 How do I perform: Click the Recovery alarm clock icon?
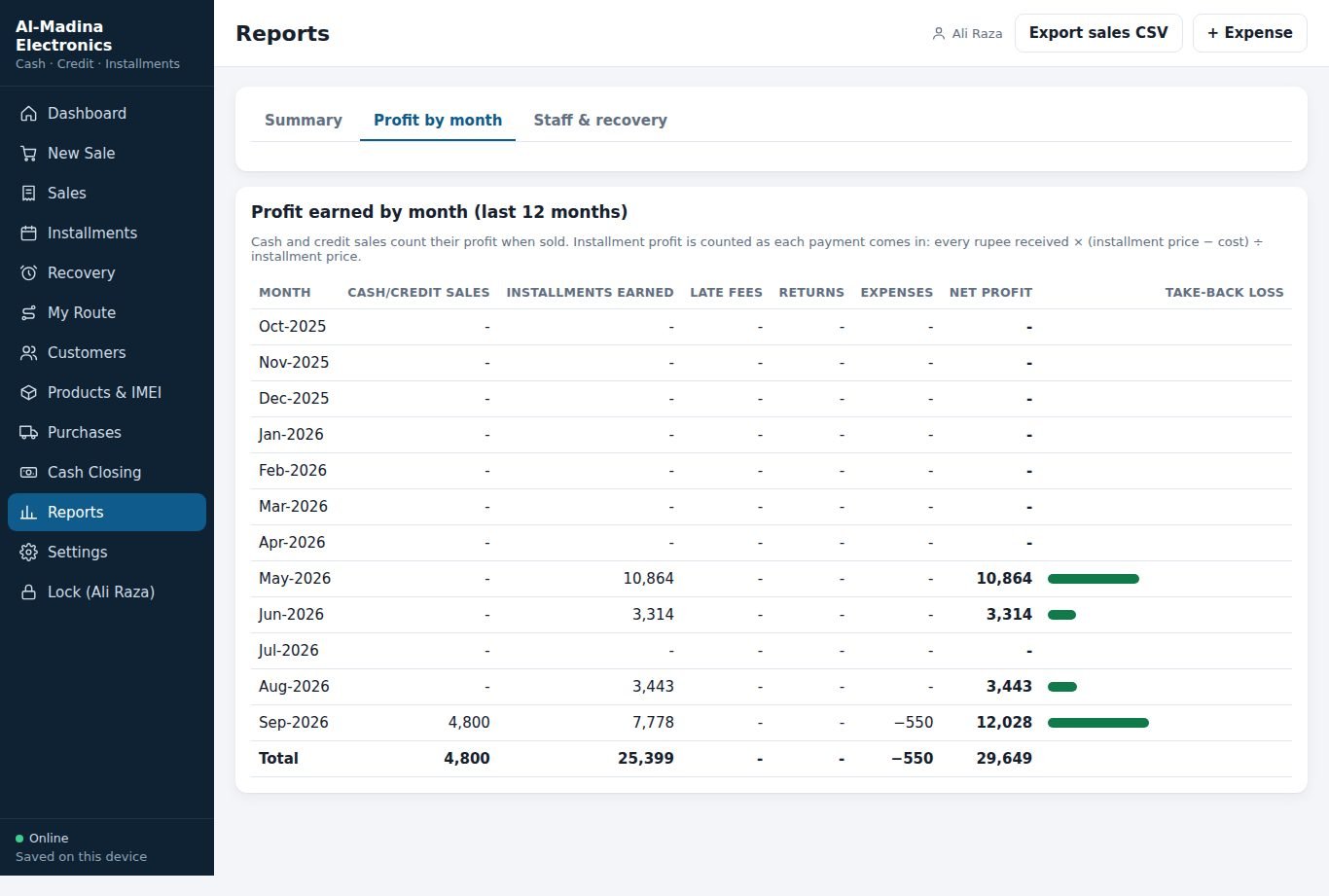(28, 272)
